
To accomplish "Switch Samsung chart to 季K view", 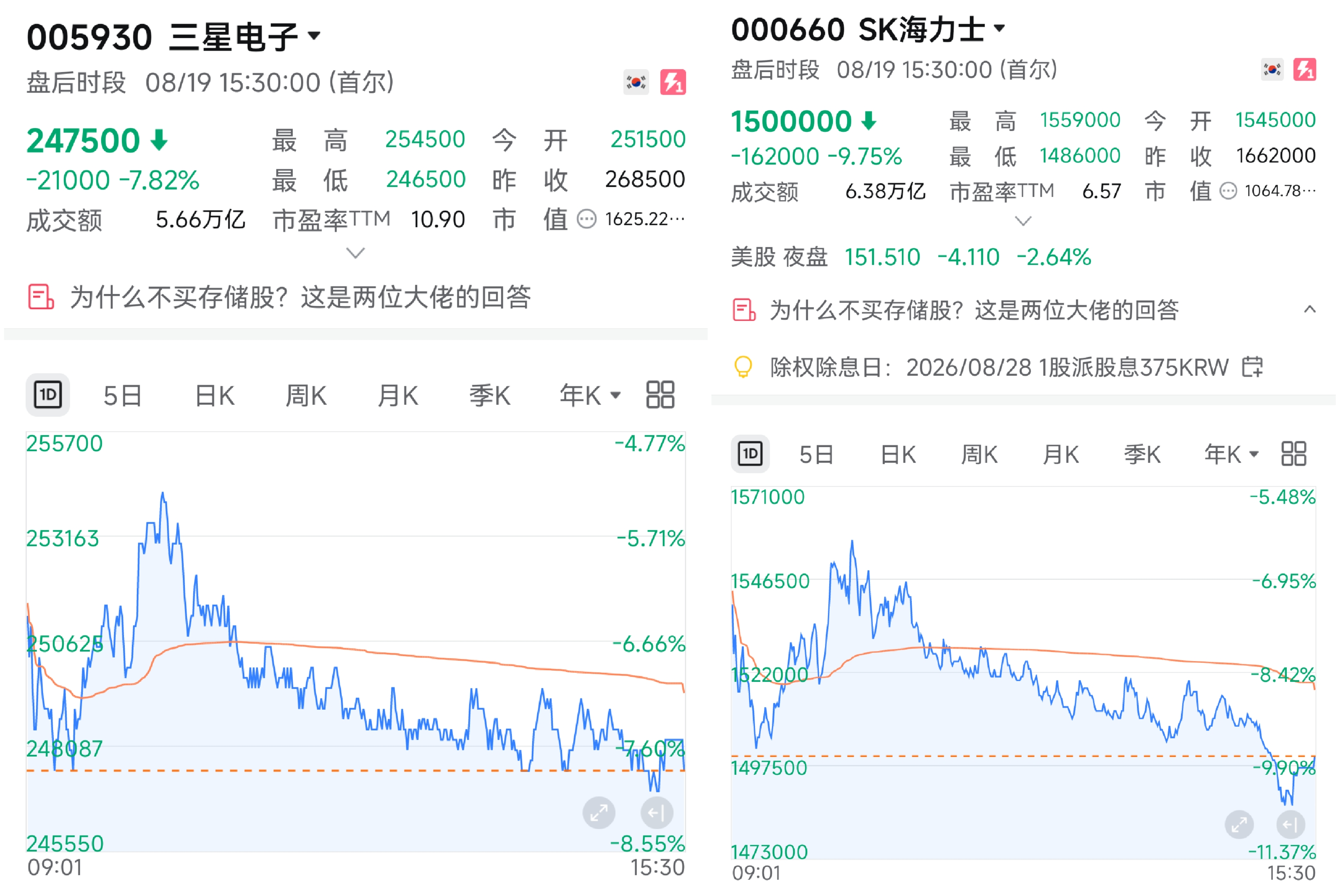I will coord(490,395).
